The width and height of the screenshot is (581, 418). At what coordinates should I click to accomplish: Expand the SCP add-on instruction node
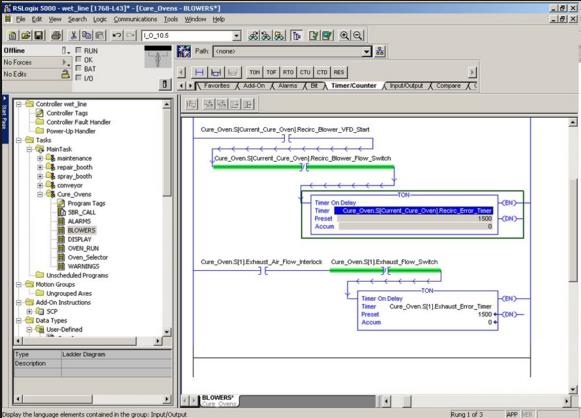point(29,311)
